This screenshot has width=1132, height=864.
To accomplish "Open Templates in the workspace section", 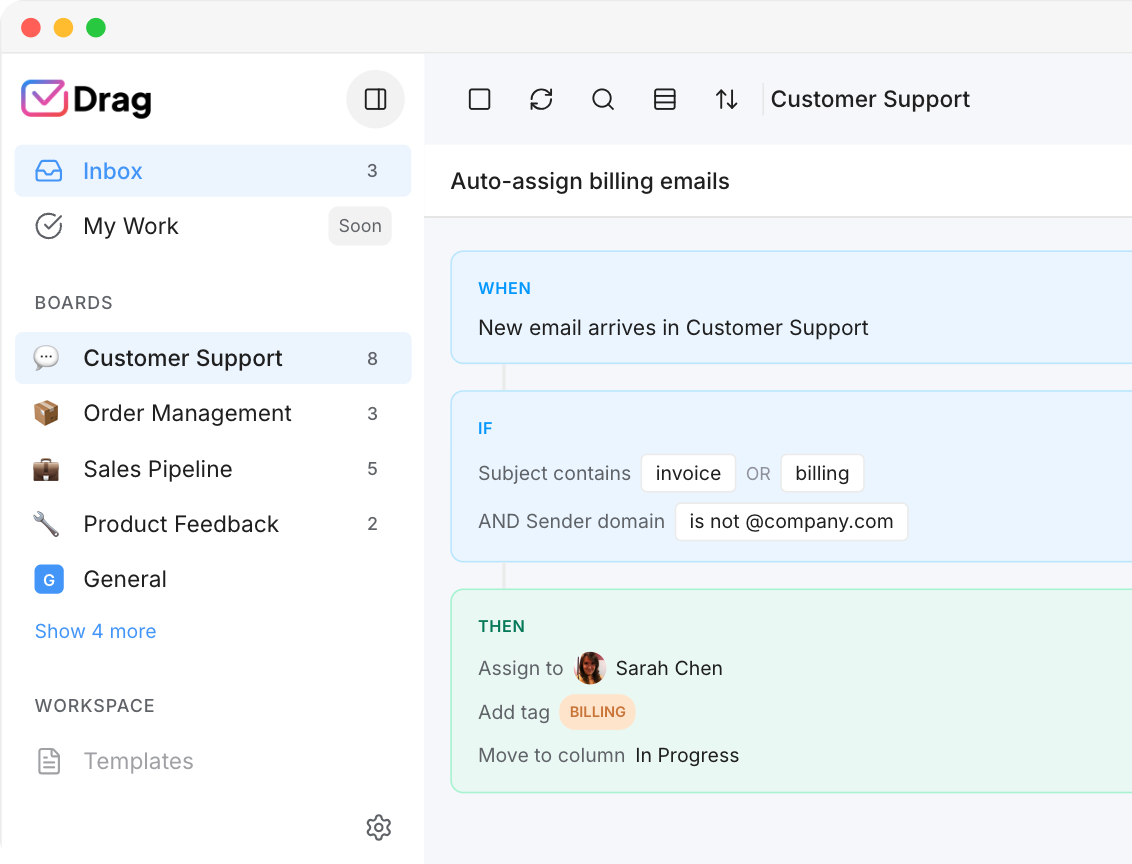I will tap(213, 761).
